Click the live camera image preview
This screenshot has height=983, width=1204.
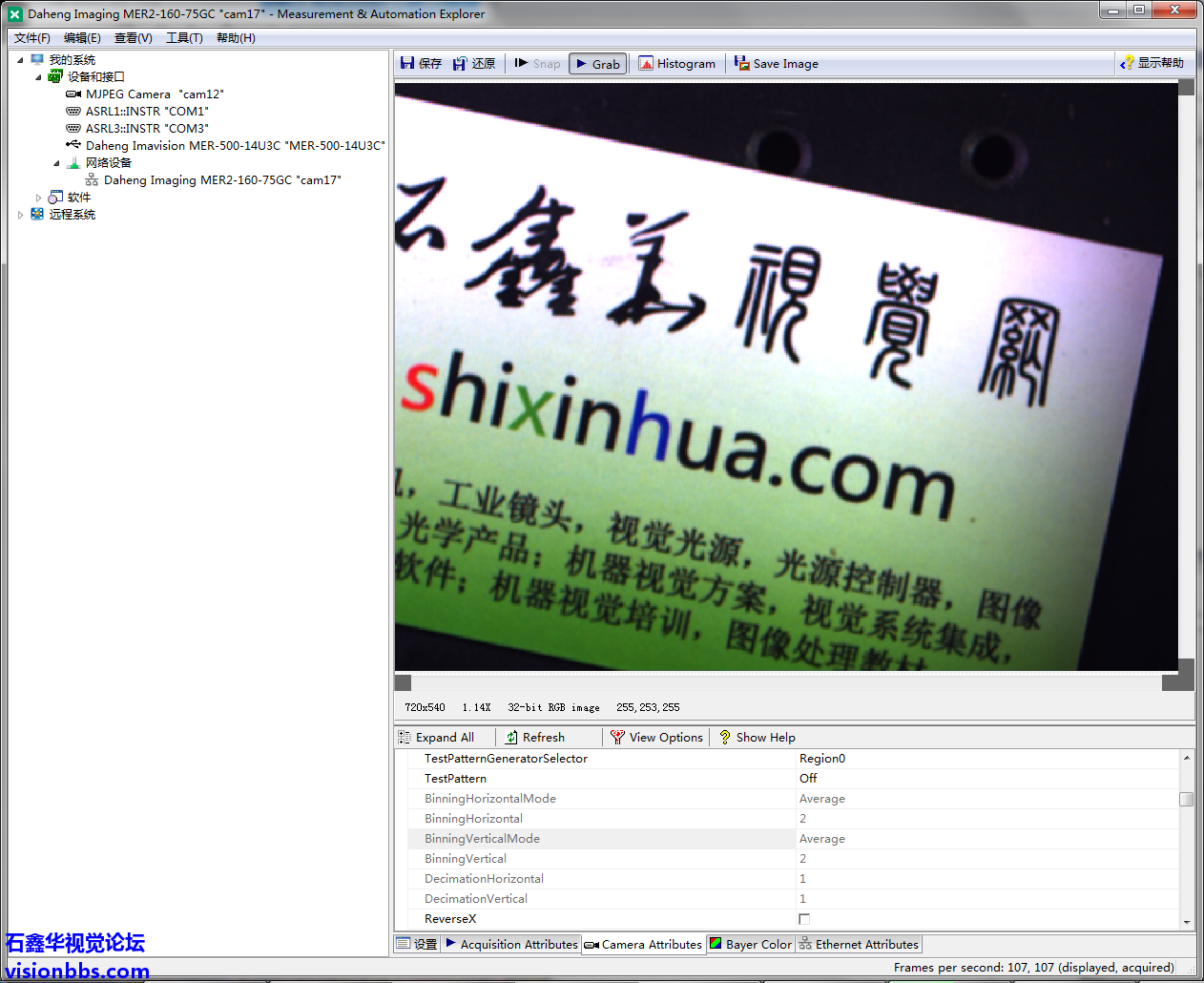786,377
